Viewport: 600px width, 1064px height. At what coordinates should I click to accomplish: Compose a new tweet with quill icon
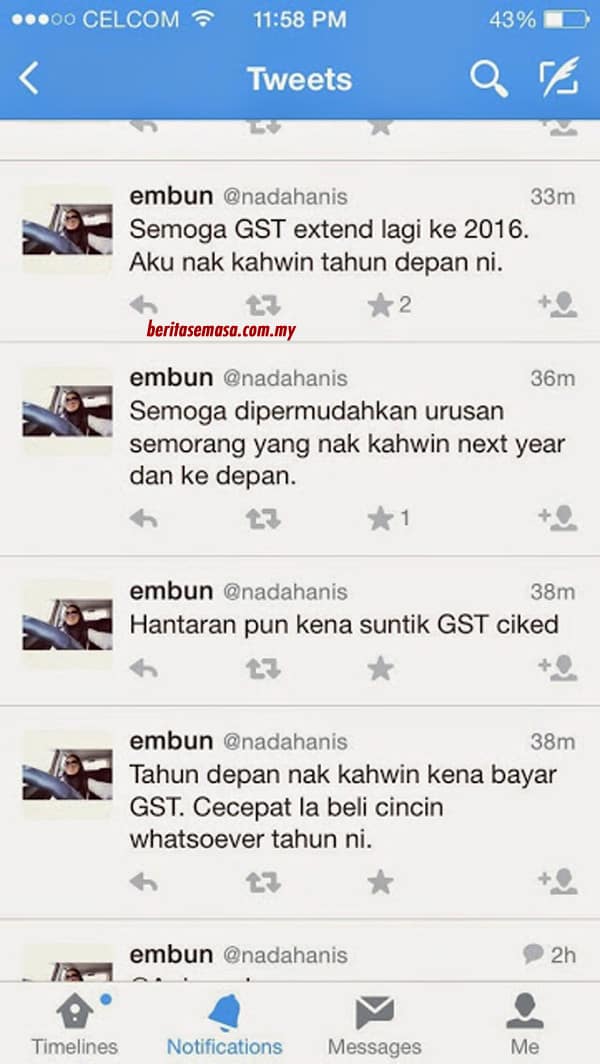tap(560, 77)
